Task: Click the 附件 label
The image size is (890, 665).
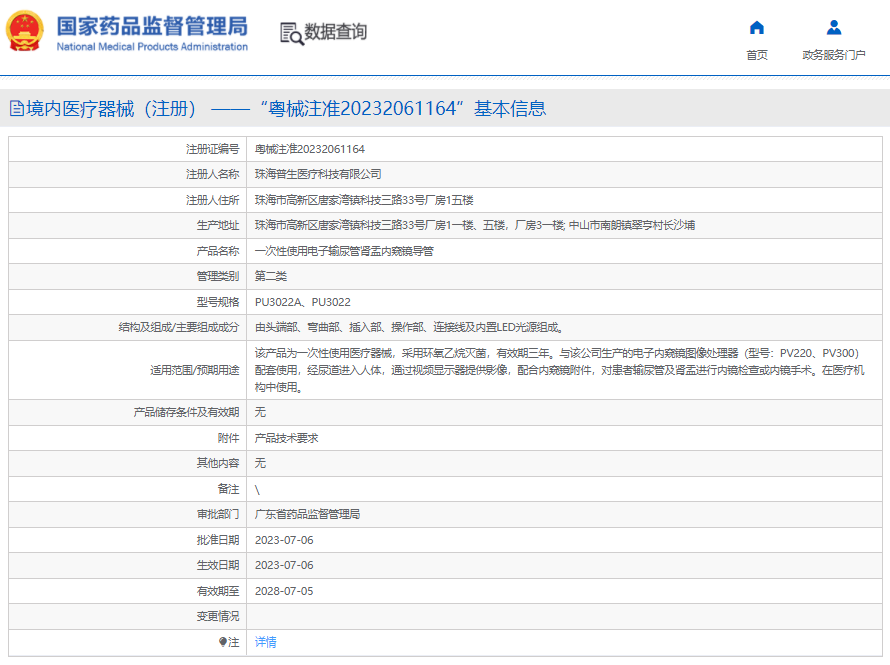Action: 229,438
